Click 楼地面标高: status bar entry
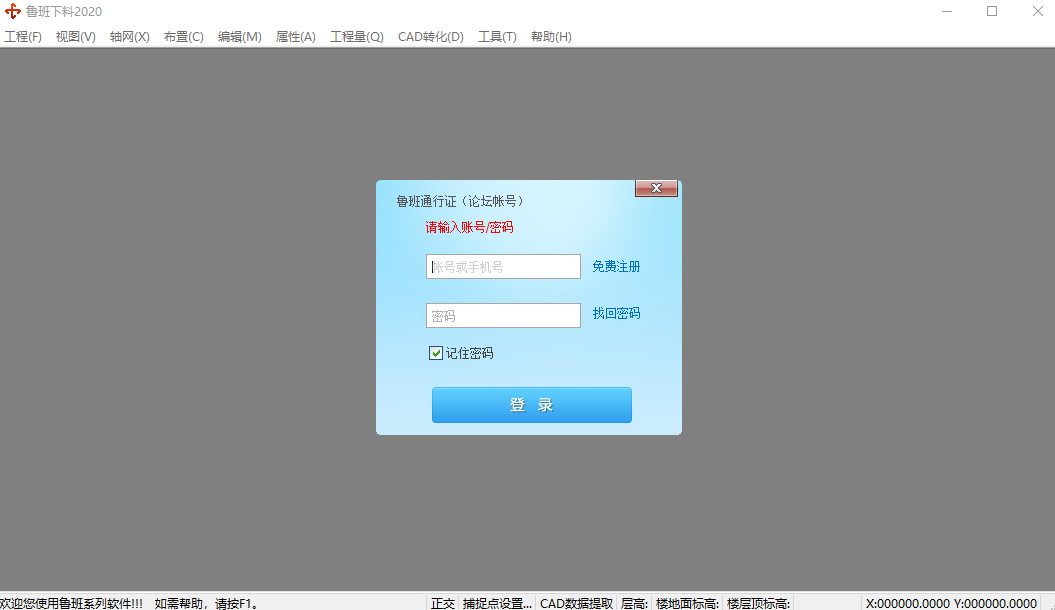 tap(687, 603)
